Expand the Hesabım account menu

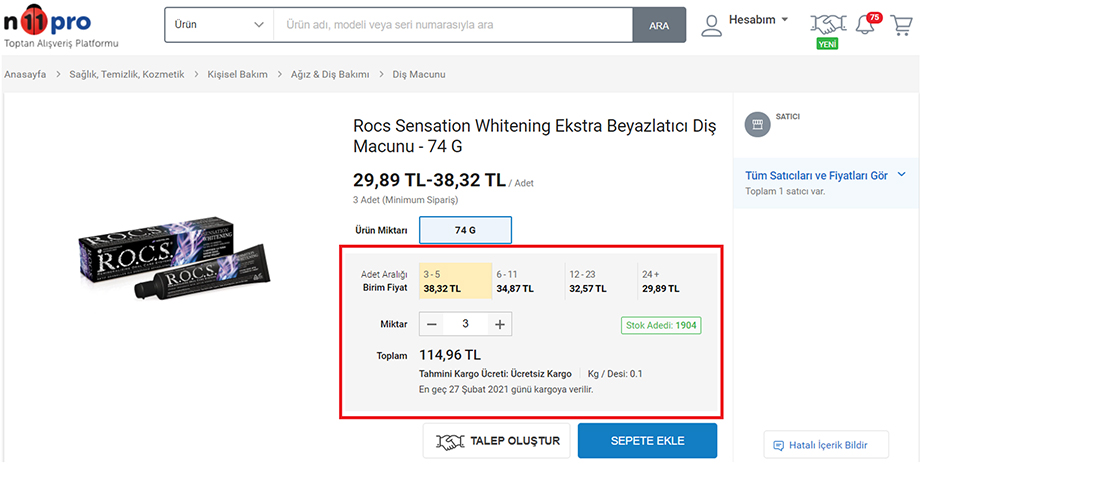point(758,20)
